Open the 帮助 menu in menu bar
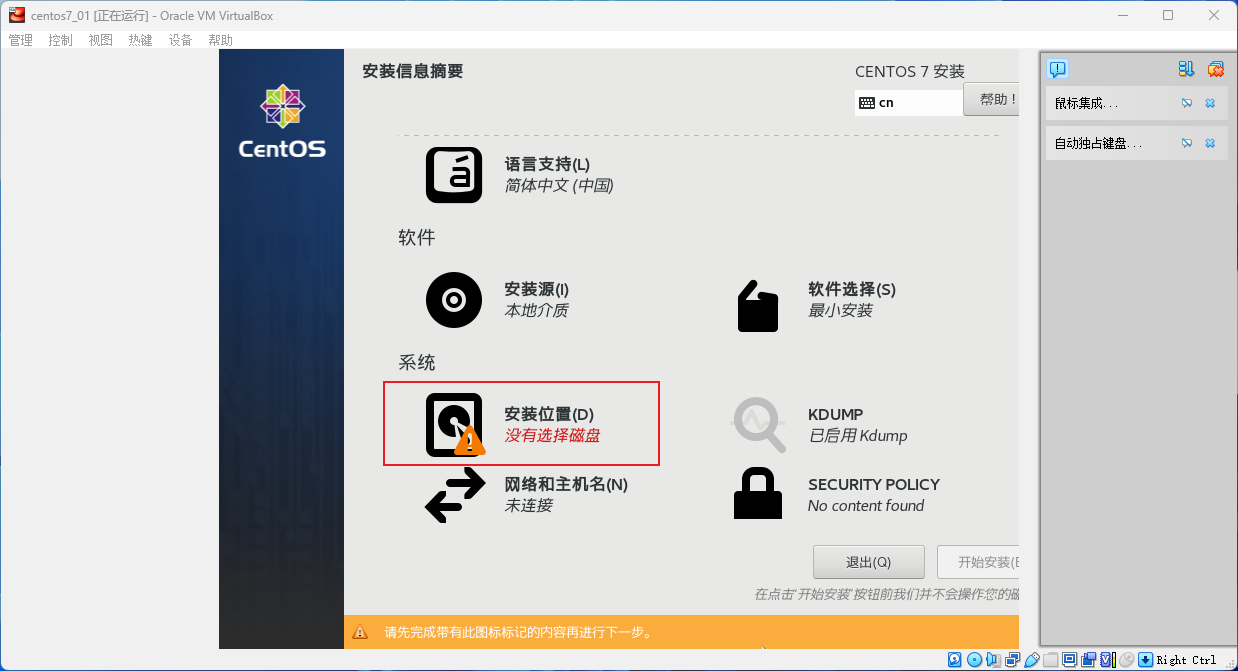The image size is (1238, 671). (220, 40)
